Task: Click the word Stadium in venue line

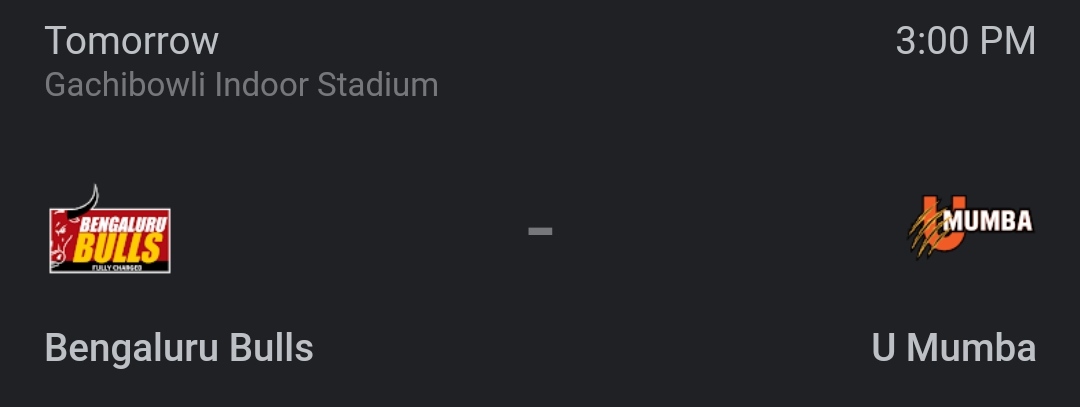Action: [377, 85]
